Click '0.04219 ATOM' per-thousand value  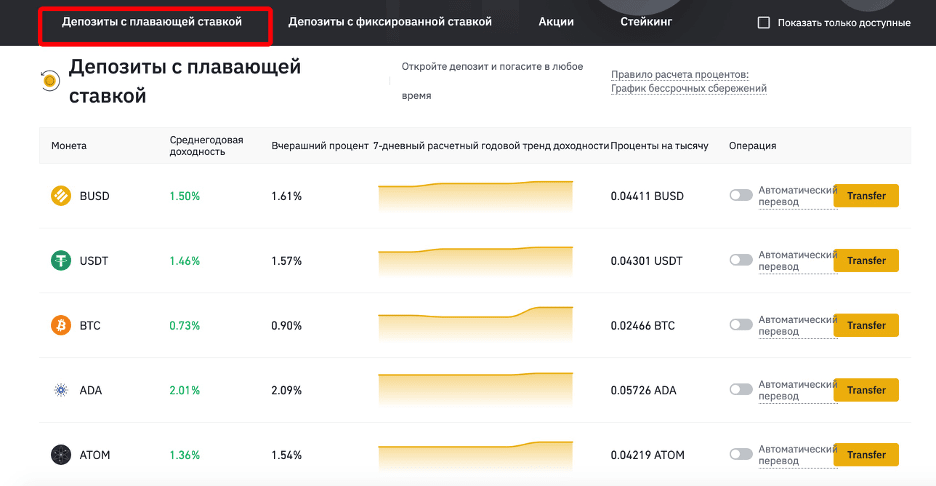(x=648, y=455)
